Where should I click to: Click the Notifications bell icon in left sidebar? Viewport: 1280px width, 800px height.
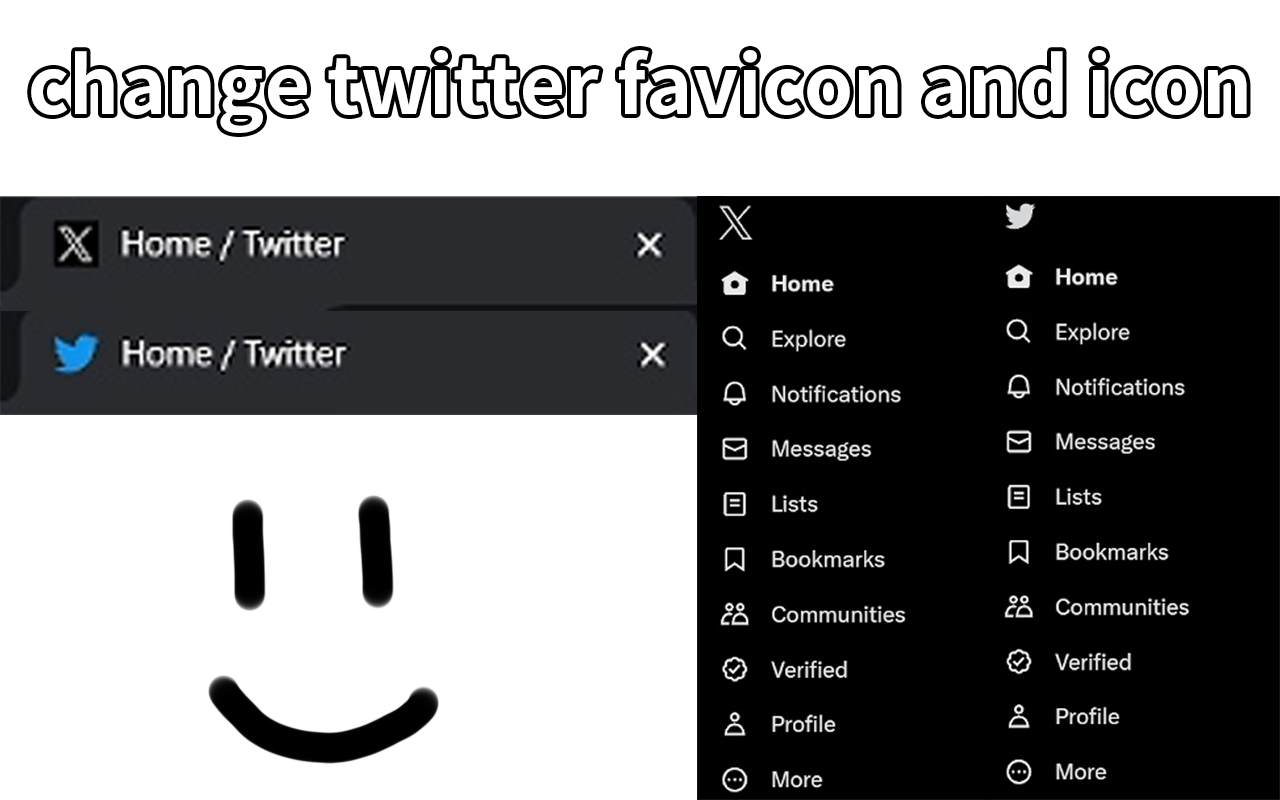[734, 394]
